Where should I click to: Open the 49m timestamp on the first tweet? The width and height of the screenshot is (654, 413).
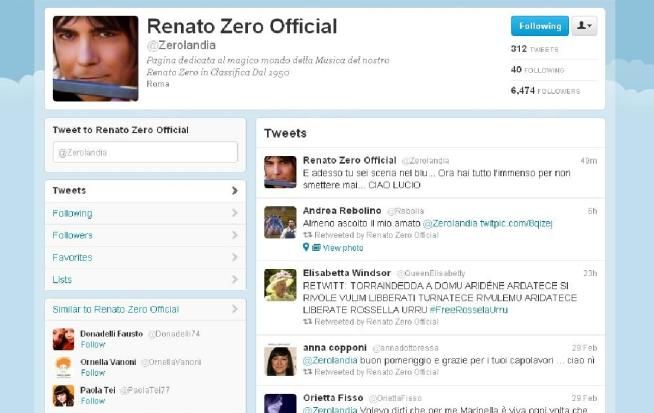tap(589, 161)
